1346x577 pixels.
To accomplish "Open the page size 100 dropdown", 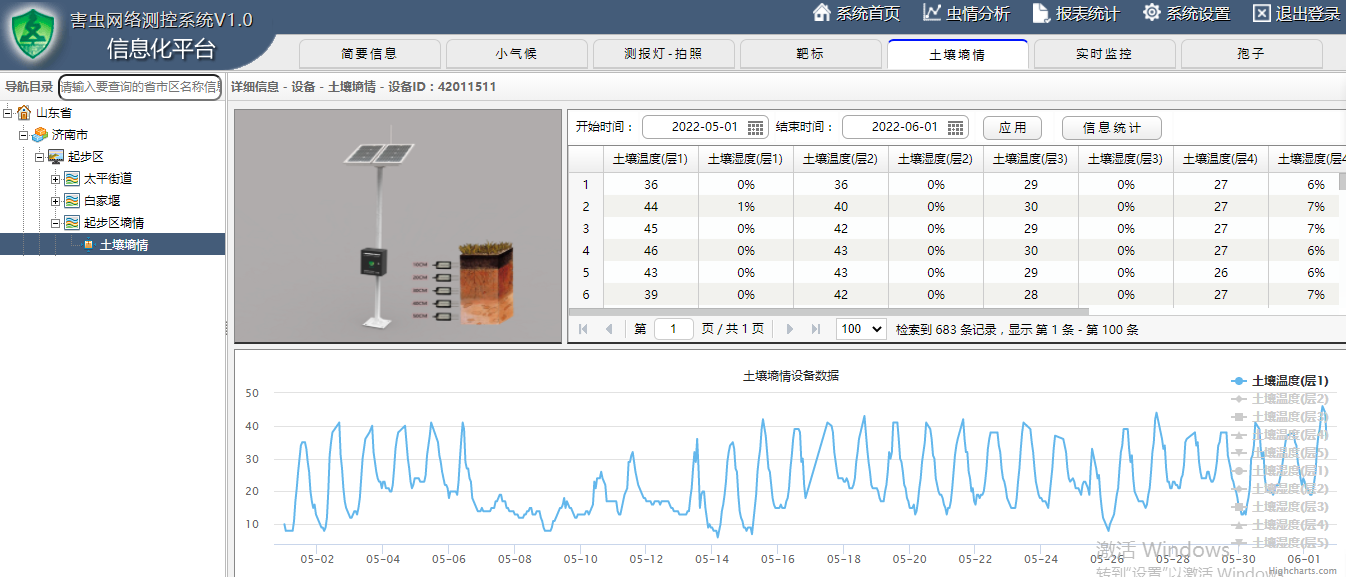I will click(861, 329).
